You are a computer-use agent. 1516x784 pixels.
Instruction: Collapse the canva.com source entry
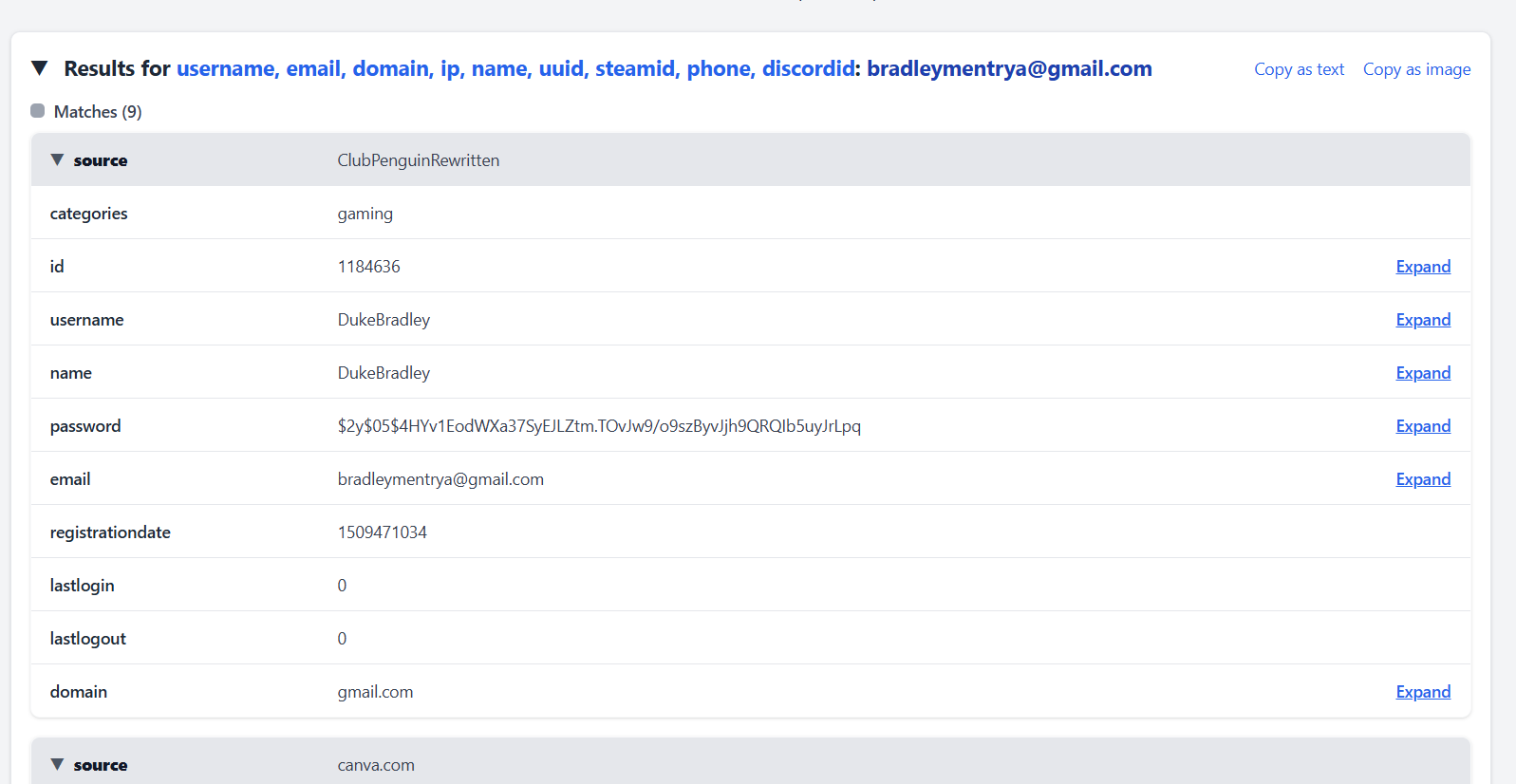(58, 765)
